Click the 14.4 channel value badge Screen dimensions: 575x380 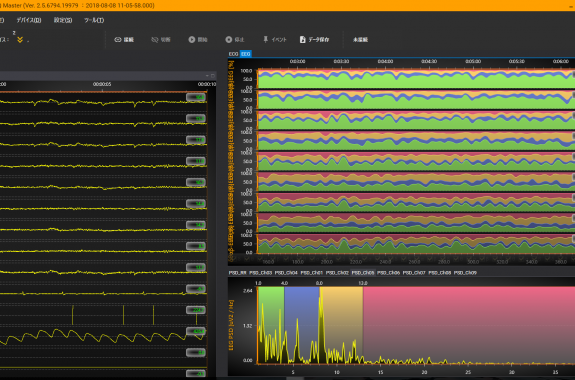coord(196,204)
